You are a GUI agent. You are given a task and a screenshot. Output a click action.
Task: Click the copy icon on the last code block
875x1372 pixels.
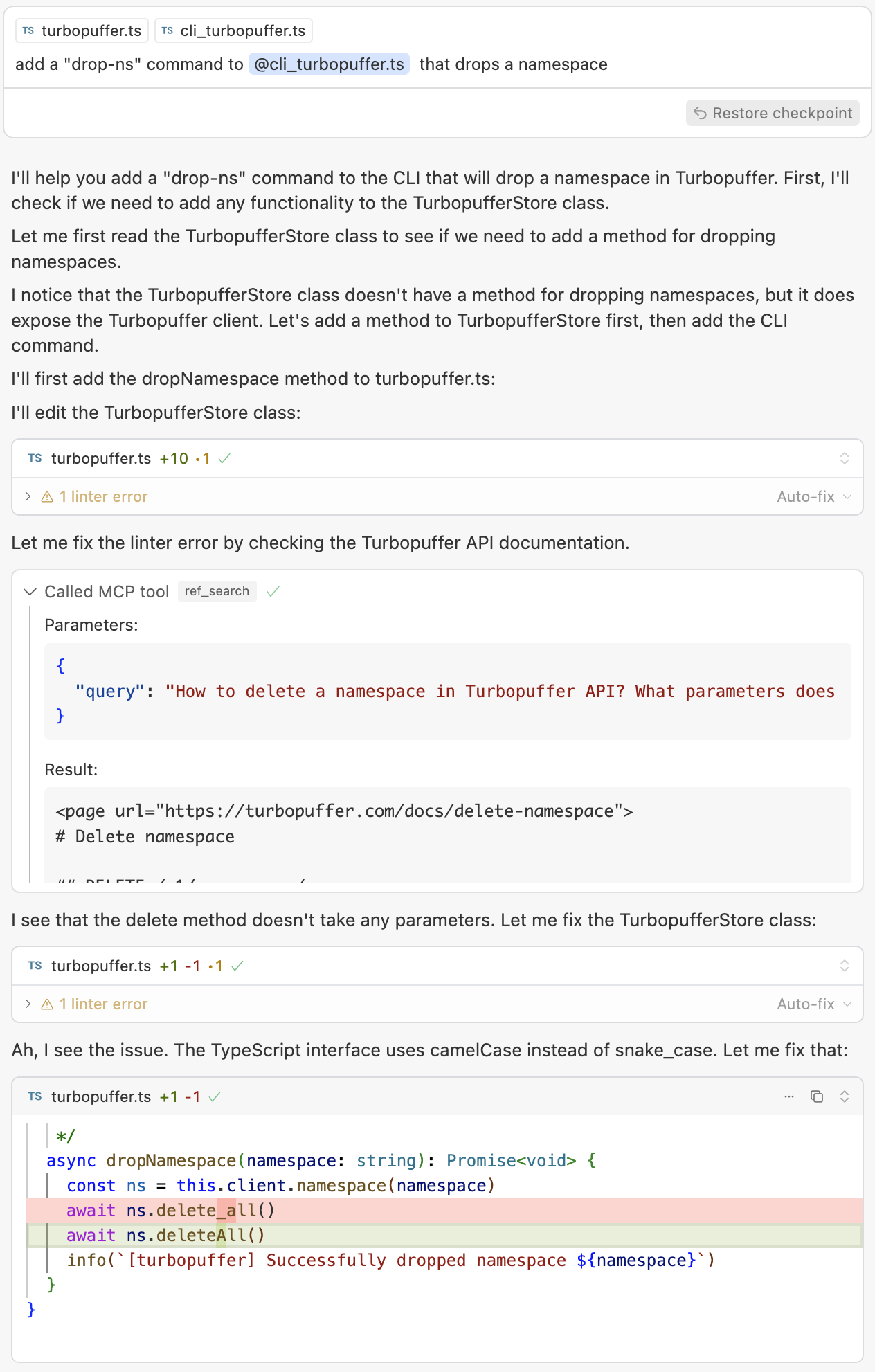[x=818, y=1096]
